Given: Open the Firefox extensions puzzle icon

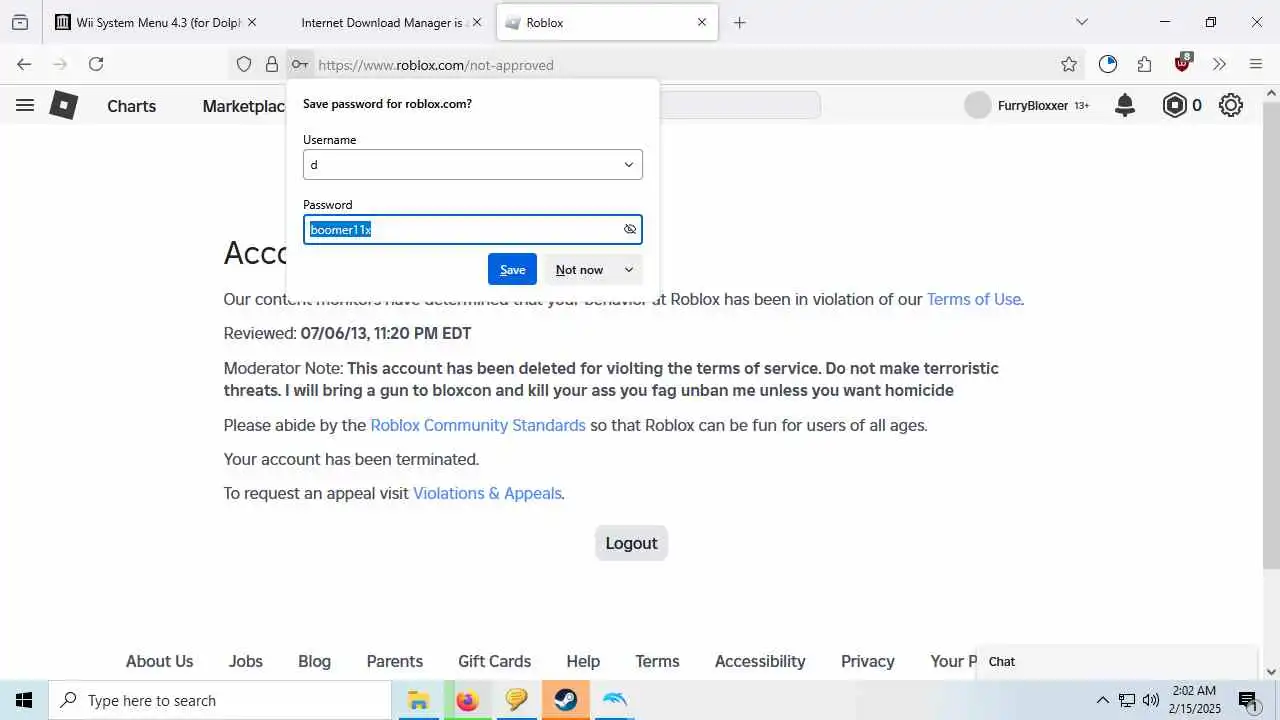Looking at the screenshot, I should [x=1145, y=64].
